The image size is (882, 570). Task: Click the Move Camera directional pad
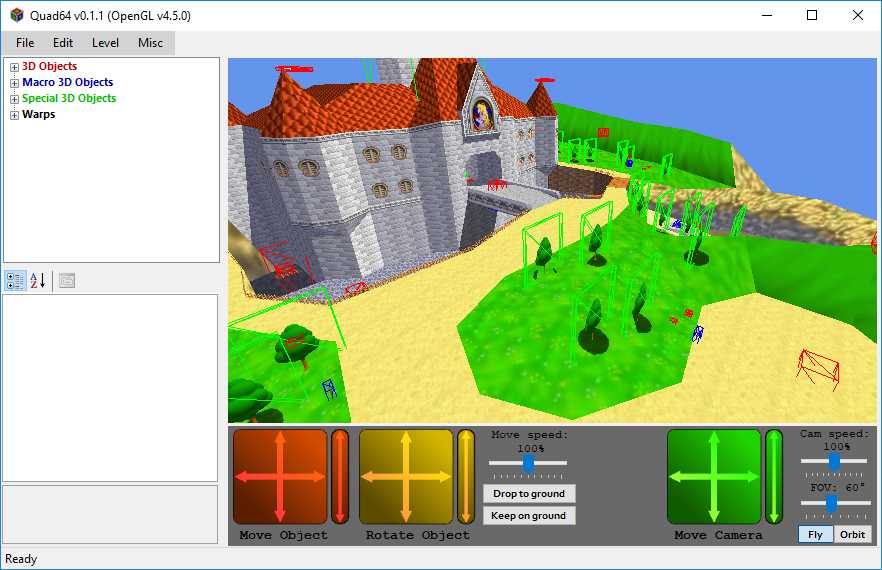[714, 477]
